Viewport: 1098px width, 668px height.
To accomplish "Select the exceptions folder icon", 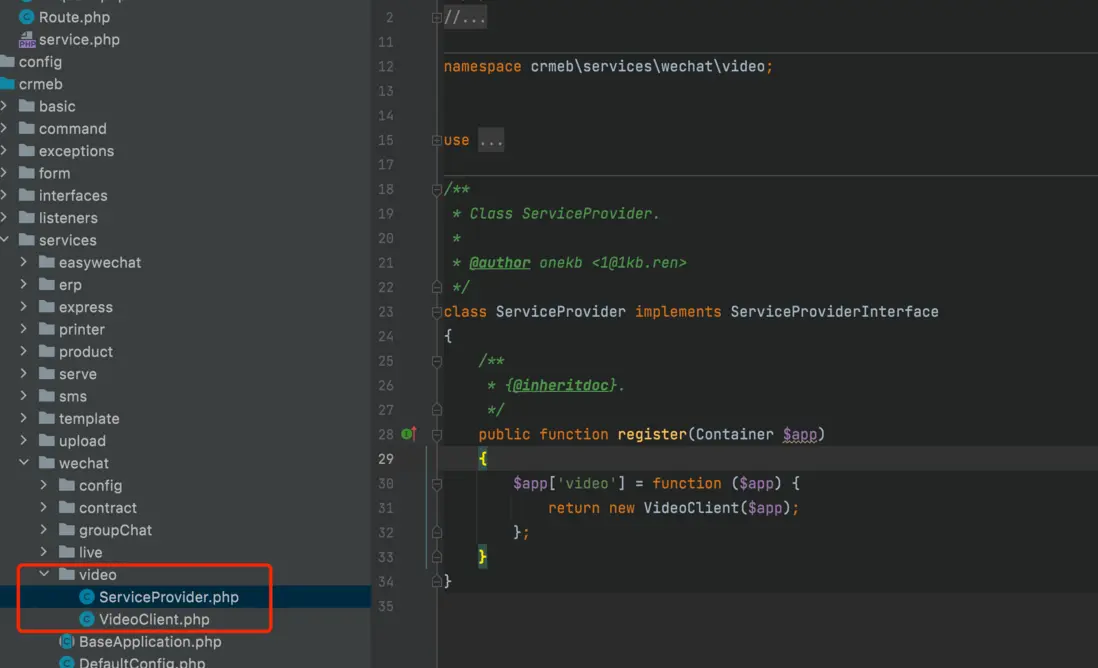I will (27, 151).
